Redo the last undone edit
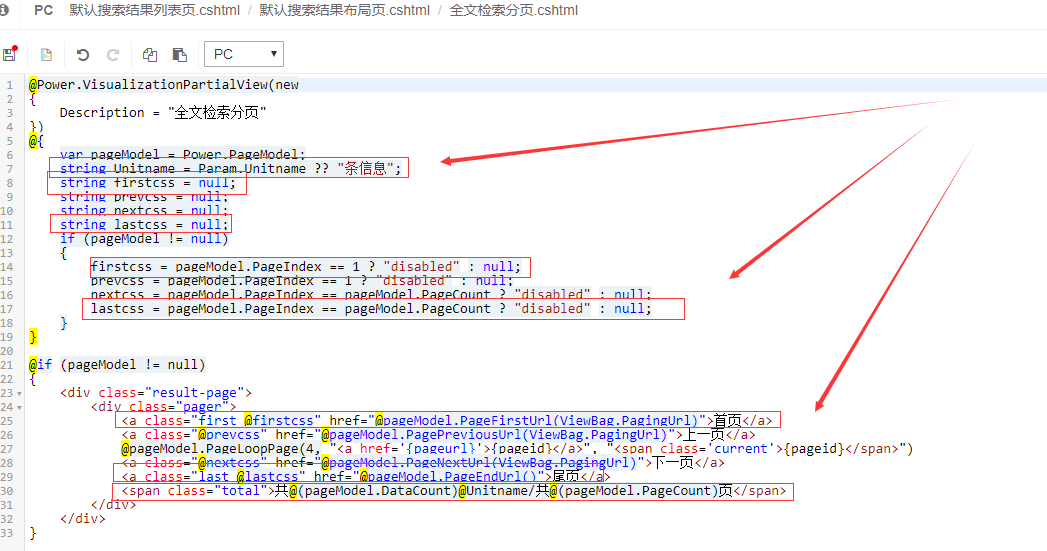1047x551 pixels. point(113,54)
